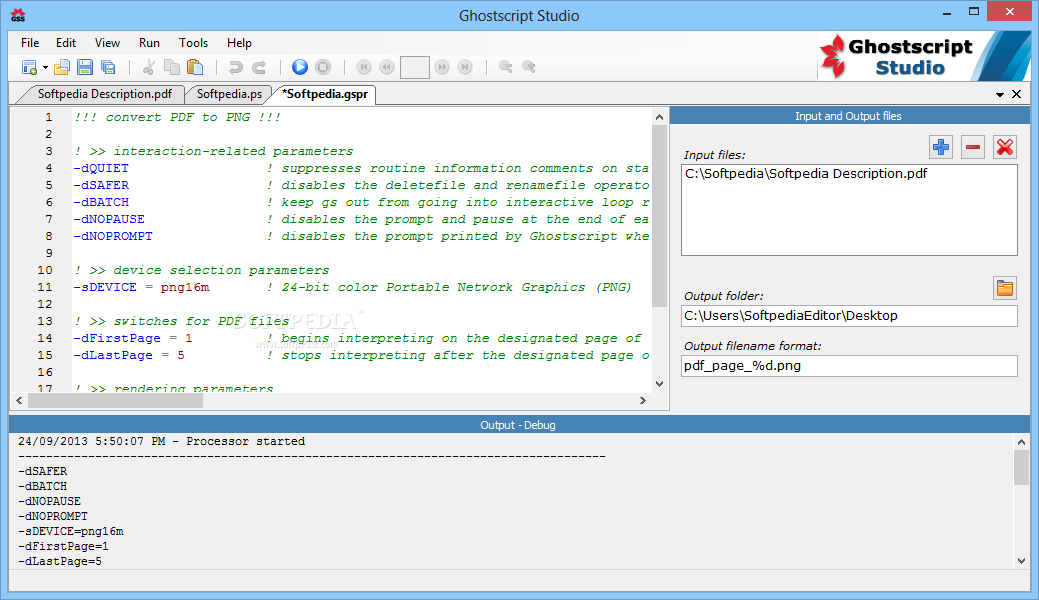Click the editor vertical scrollbar up arrow
This screenshot has width=1039, height=600.
coord(659,117)
